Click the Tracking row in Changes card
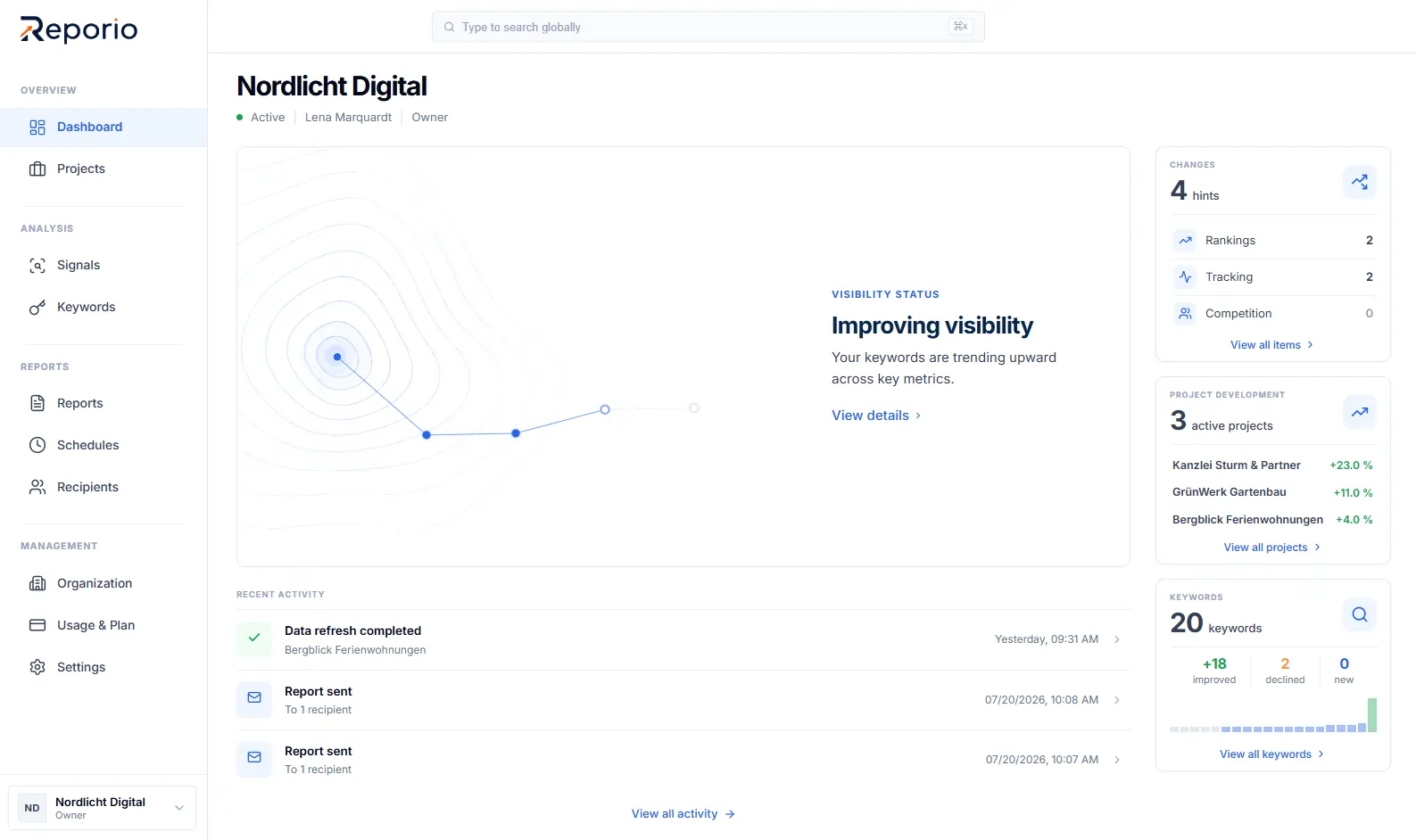Screen dimensions: 1416x840 pos(1273,277)
